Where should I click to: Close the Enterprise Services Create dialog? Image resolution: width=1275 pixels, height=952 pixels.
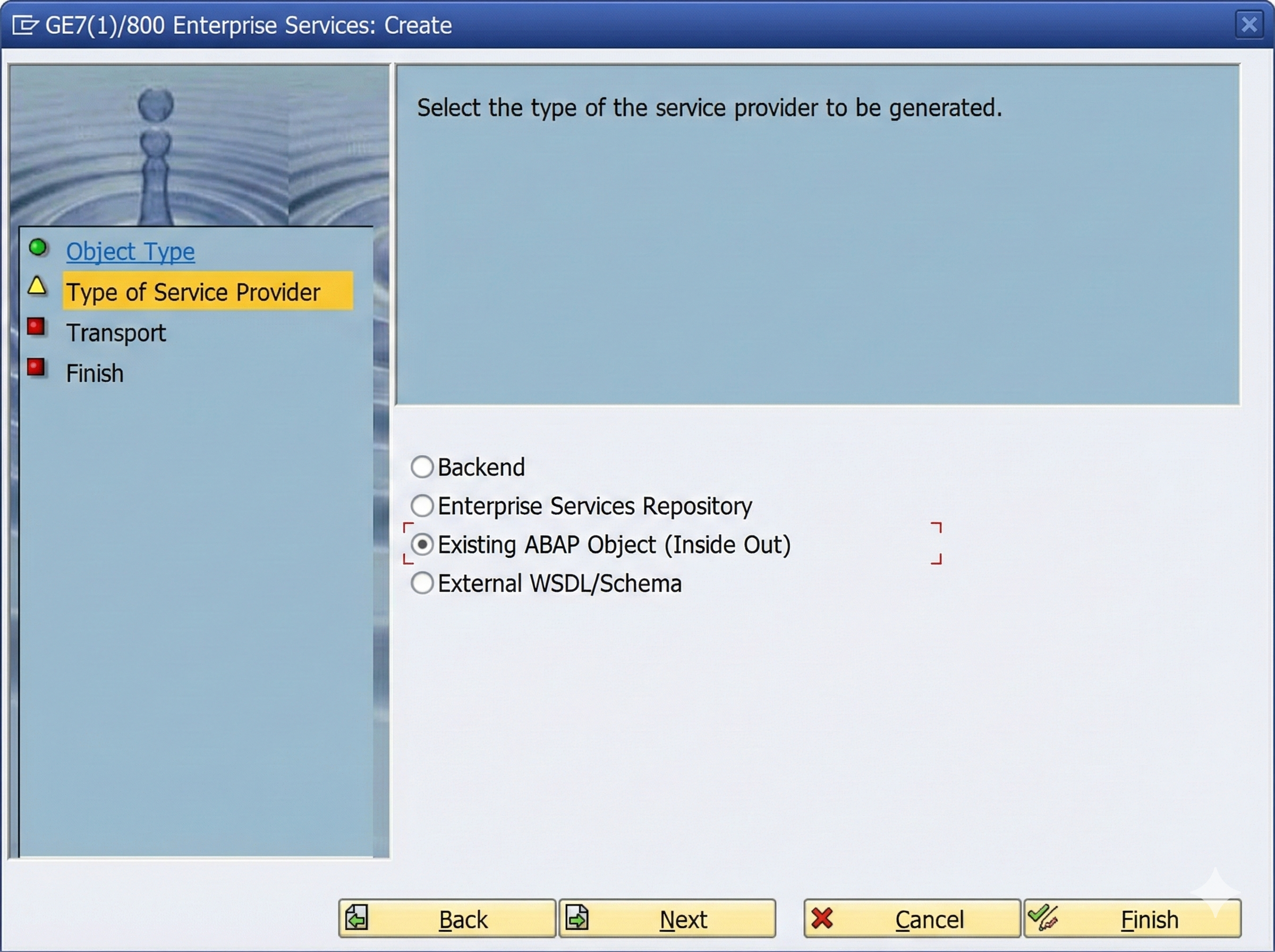(1248, 25)
